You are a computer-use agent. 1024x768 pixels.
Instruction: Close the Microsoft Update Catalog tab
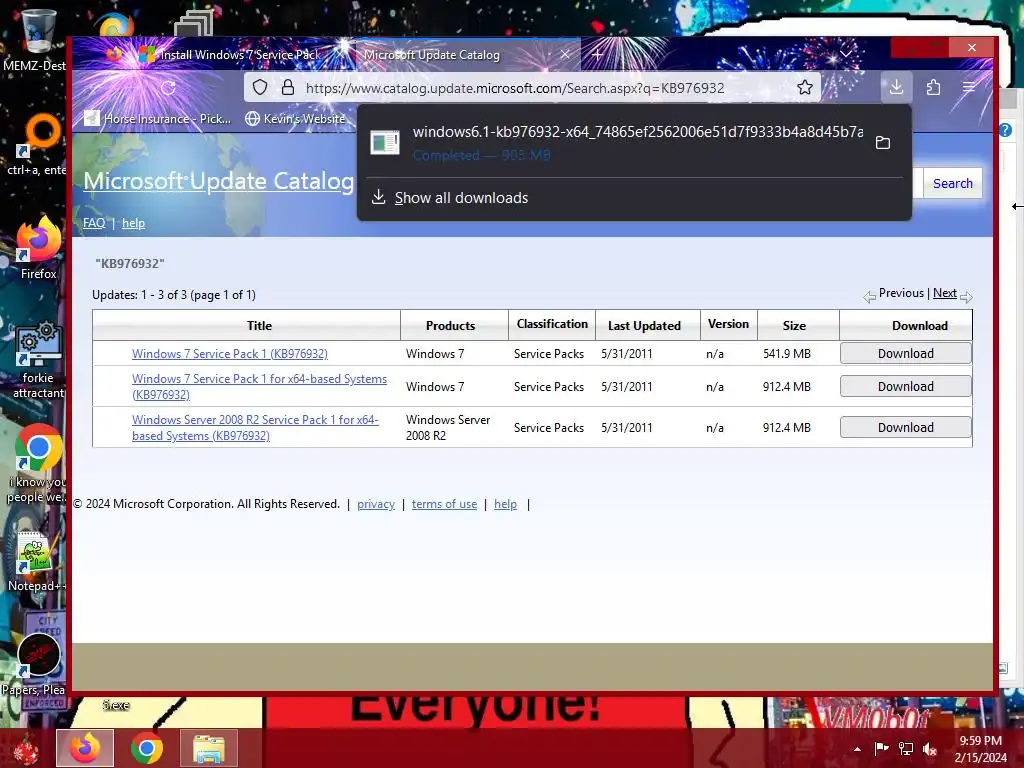click(566, 54)
